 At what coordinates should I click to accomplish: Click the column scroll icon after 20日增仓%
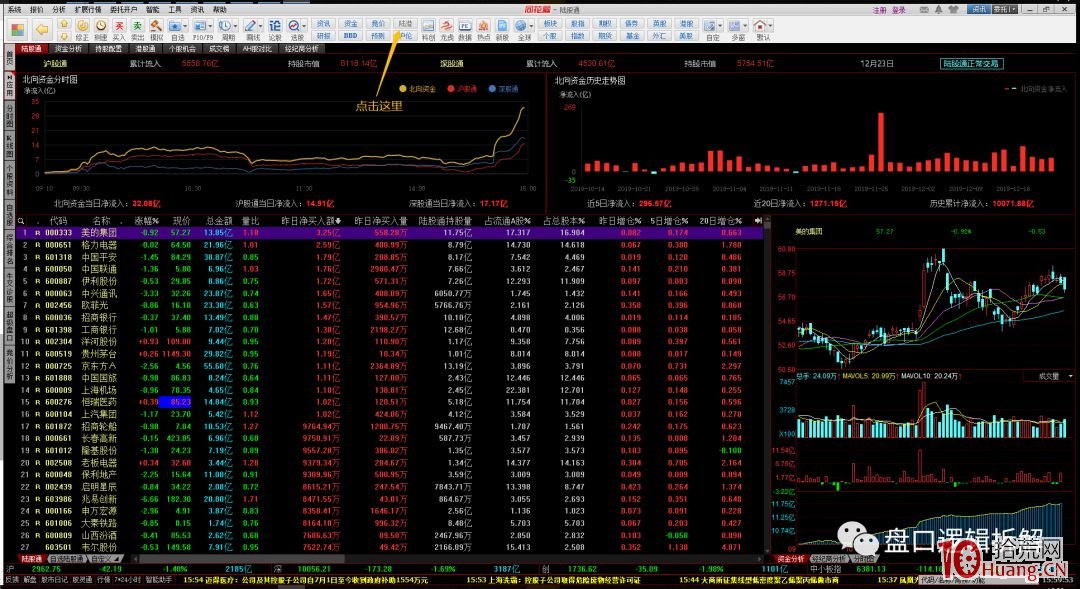758,221
